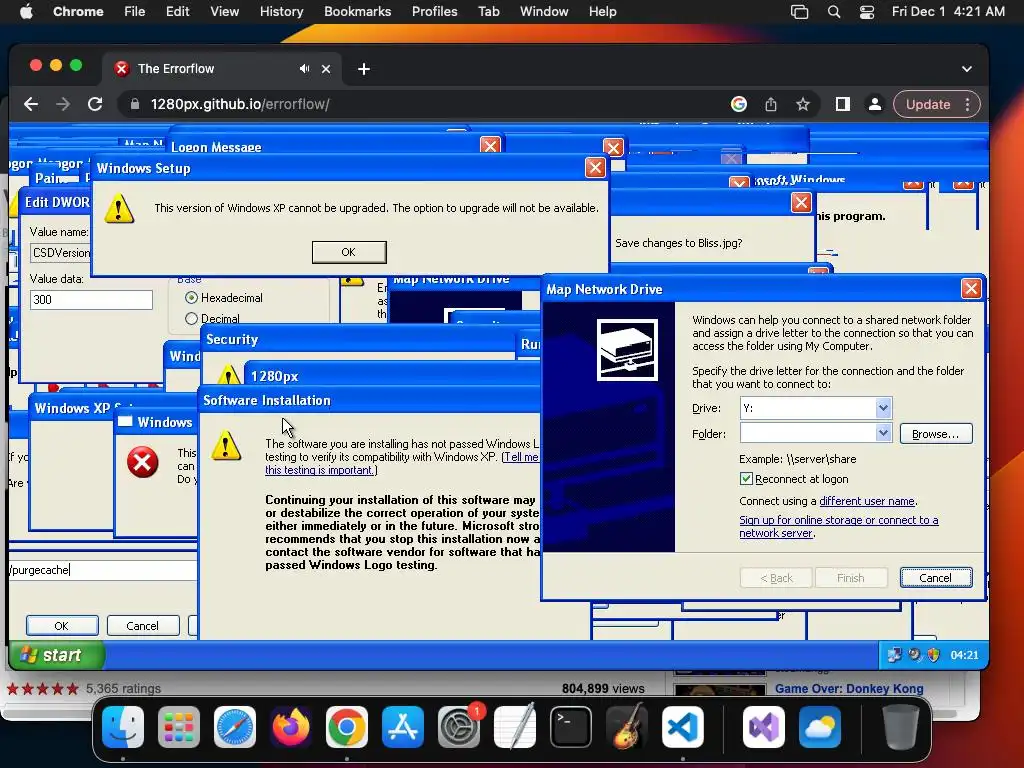Open macOS Control Center
1024x768 pixels.
coord(867,11)
